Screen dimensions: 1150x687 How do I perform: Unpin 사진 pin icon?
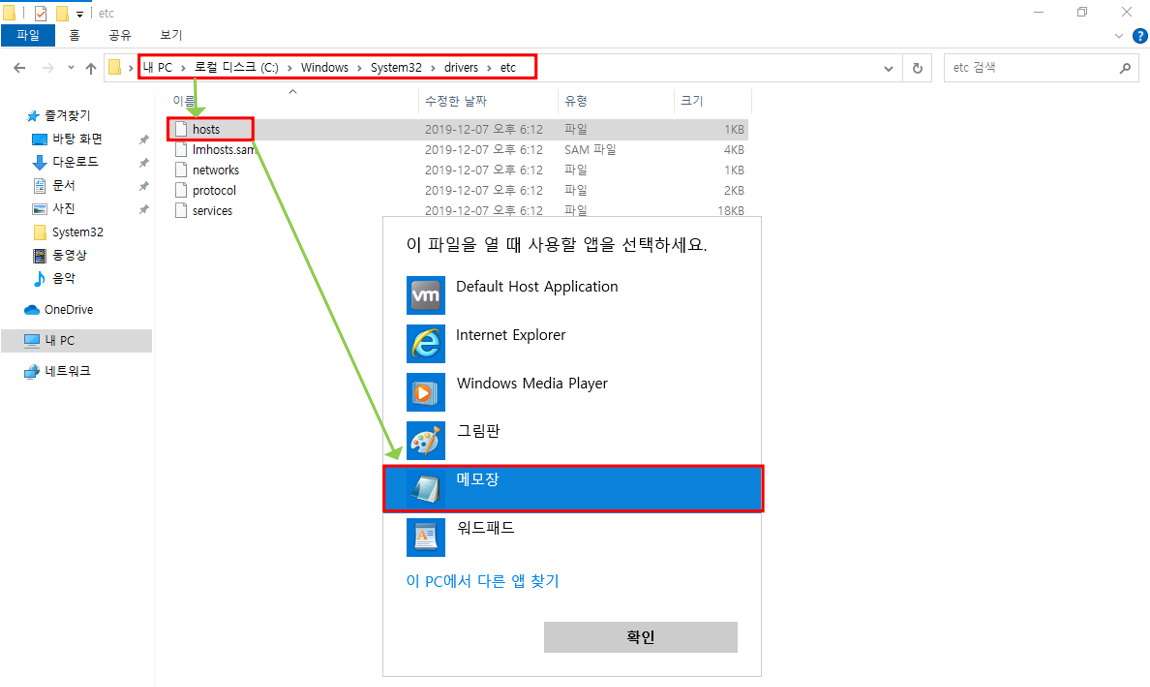click(x=144, y=210)
